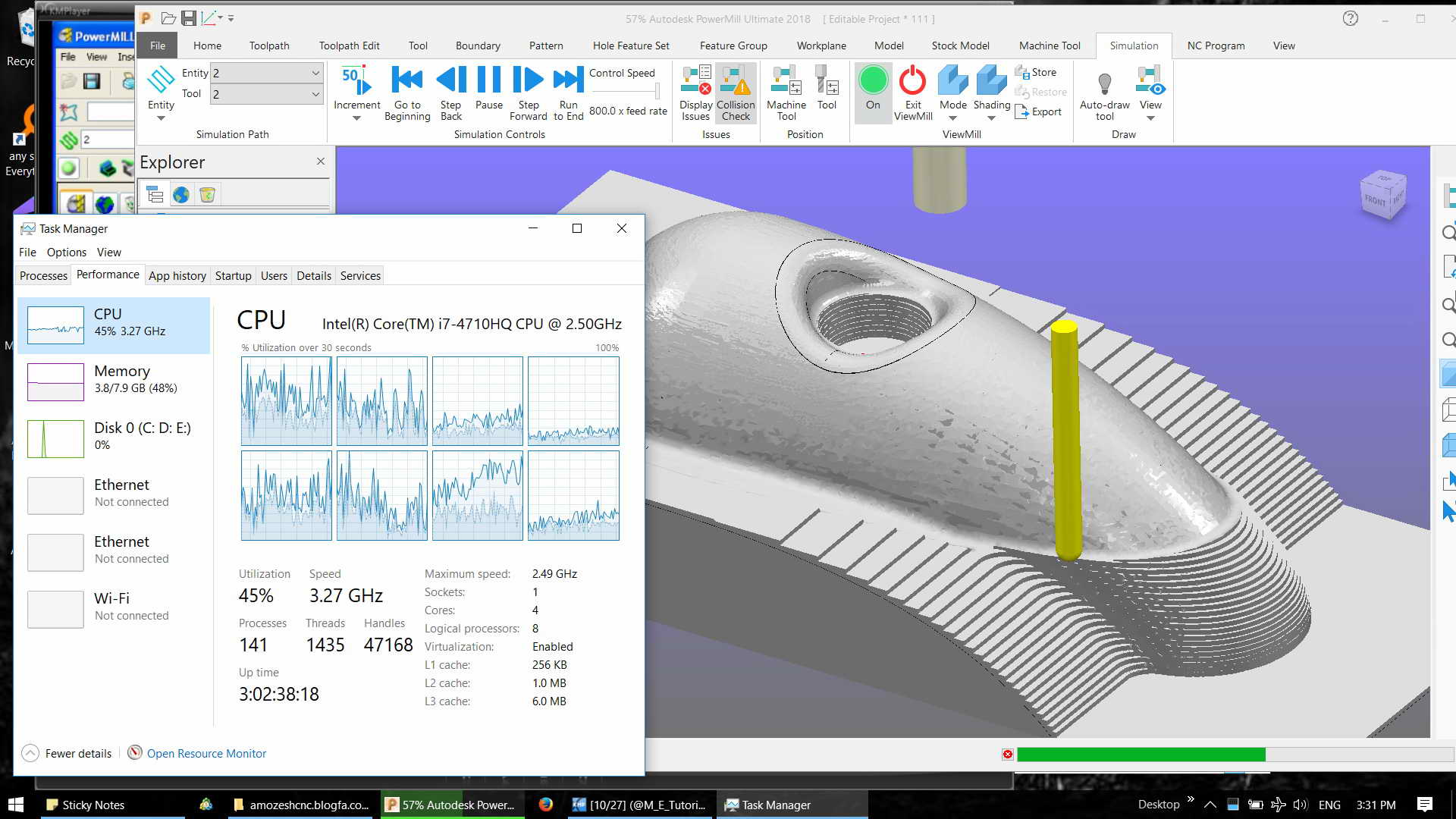Close the Explorer panel
This screenshot has width=1456, height=819.
coord(321,162)
